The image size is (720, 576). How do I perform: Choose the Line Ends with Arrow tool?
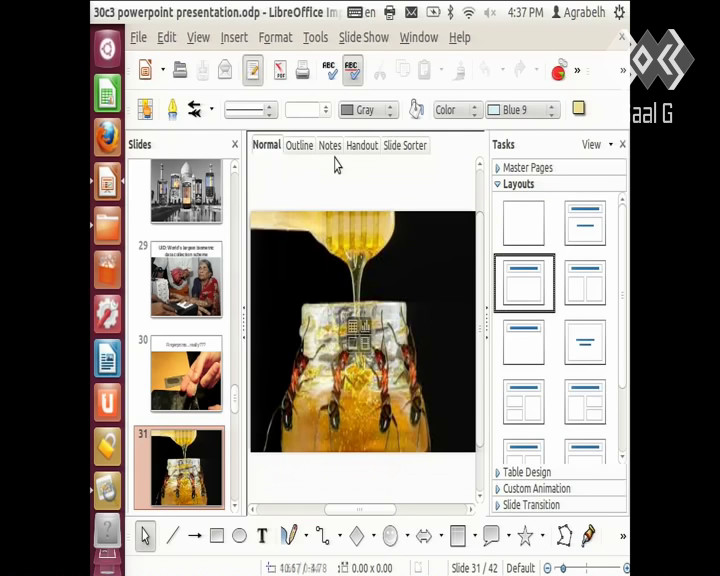coord(195,536)
